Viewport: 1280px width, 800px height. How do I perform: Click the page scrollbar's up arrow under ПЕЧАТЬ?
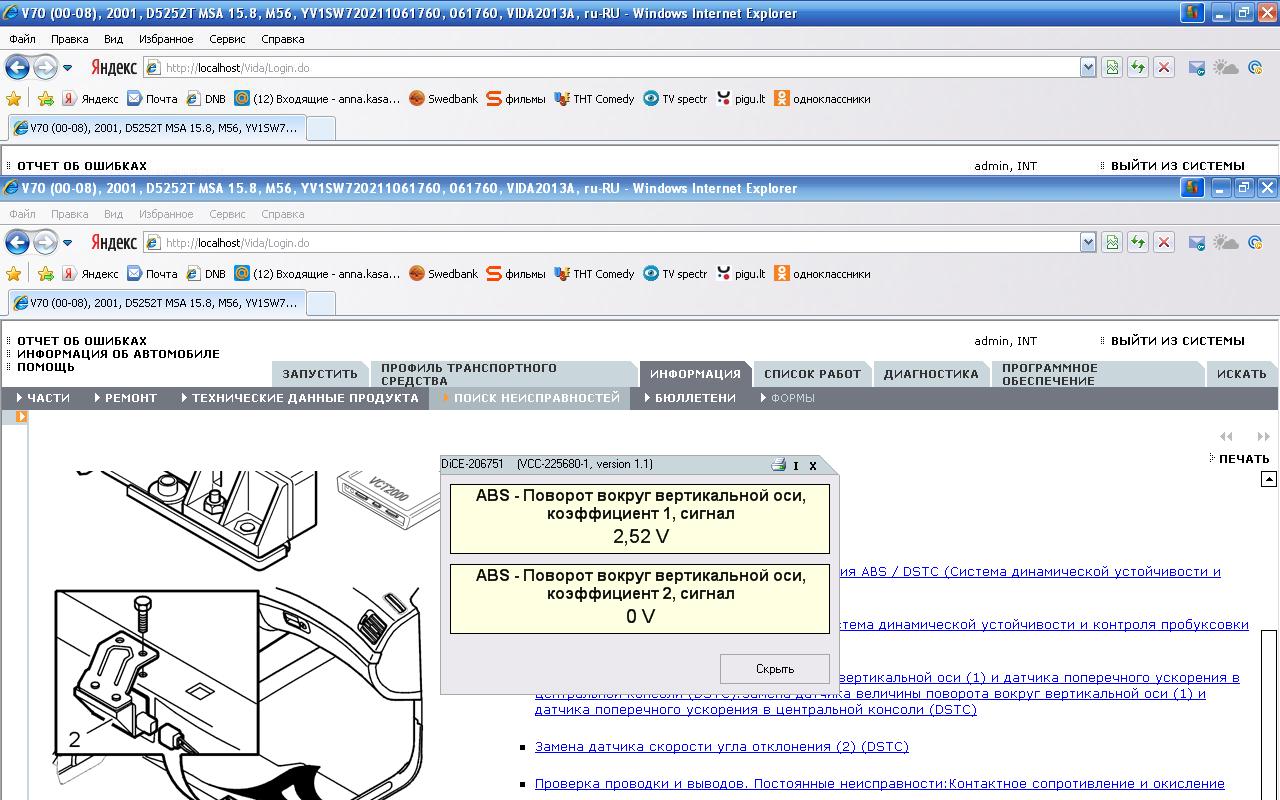[1269, 480]
